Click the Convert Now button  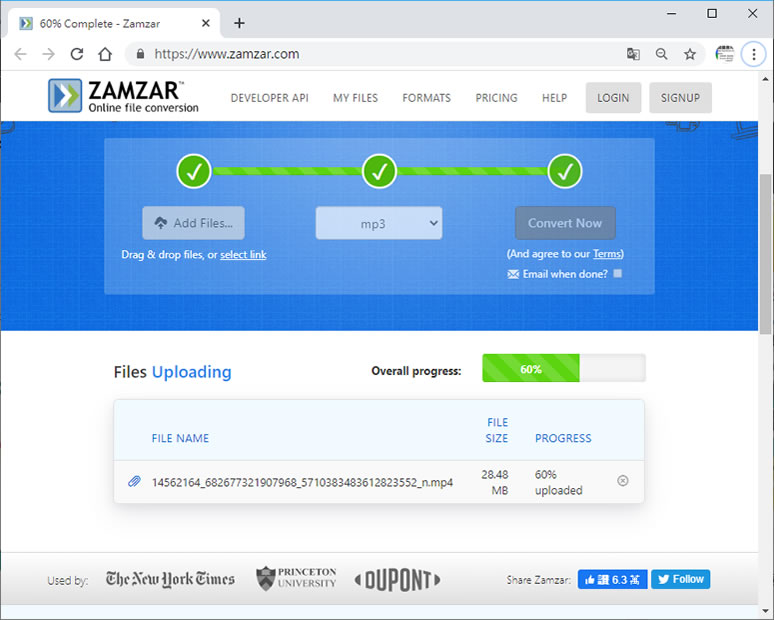point(565,223)
